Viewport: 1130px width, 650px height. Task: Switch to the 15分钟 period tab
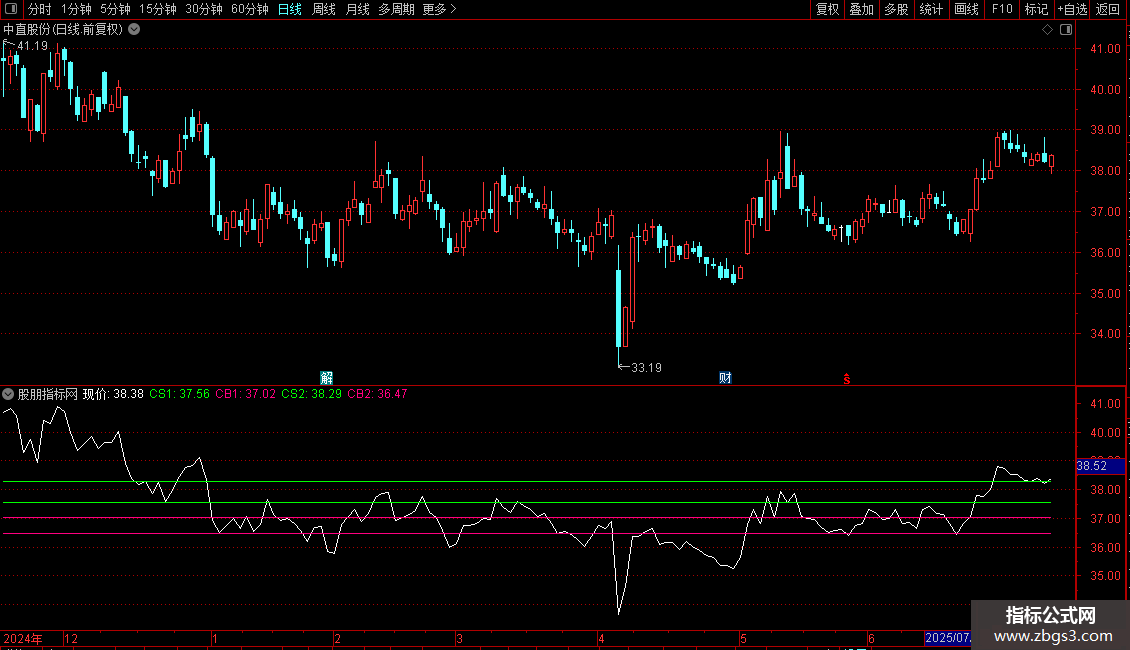coord(157,9)
